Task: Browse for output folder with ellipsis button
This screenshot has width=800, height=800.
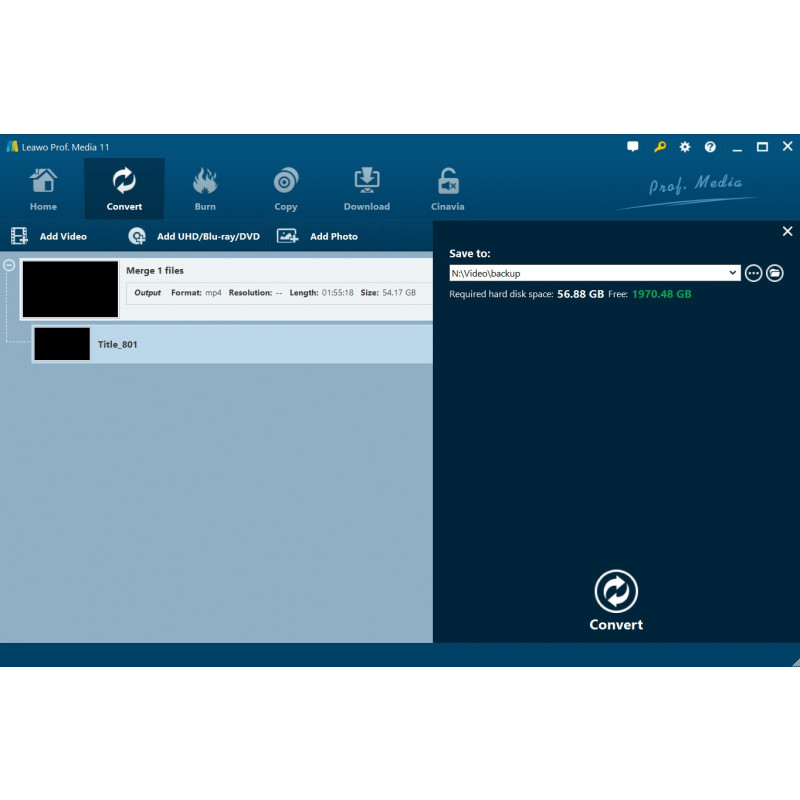Action: 754,273
